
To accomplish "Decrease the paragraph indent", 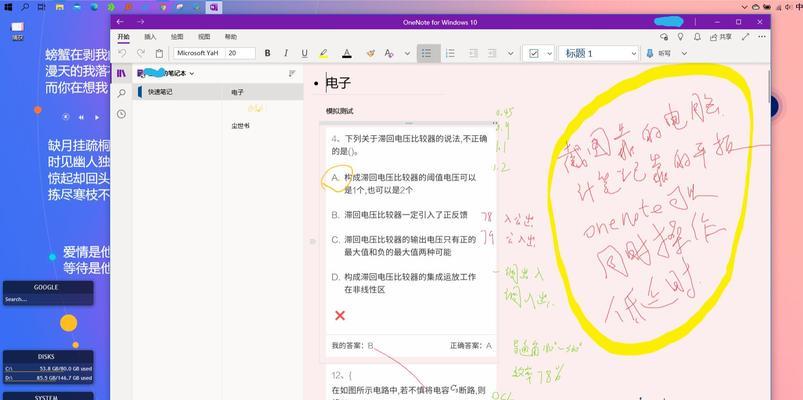I will click(474, 53).
